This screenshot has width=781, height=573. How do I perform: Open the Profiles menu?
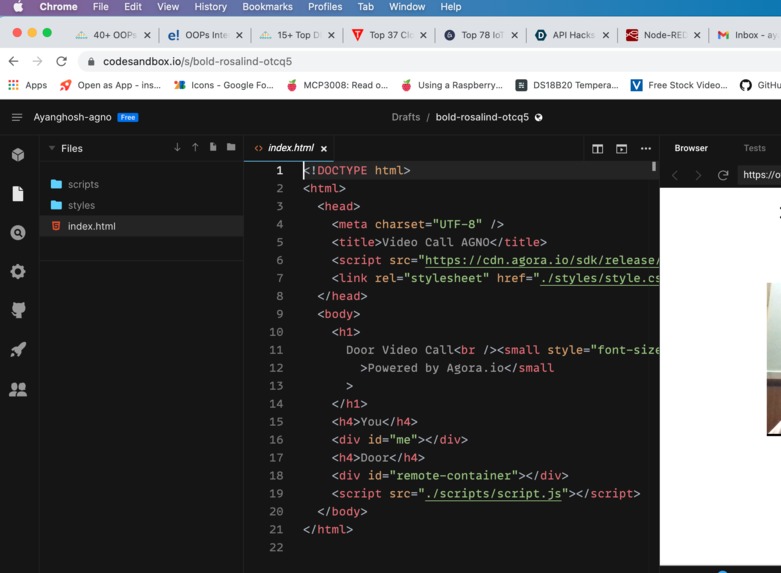click(x=325, y=7)
